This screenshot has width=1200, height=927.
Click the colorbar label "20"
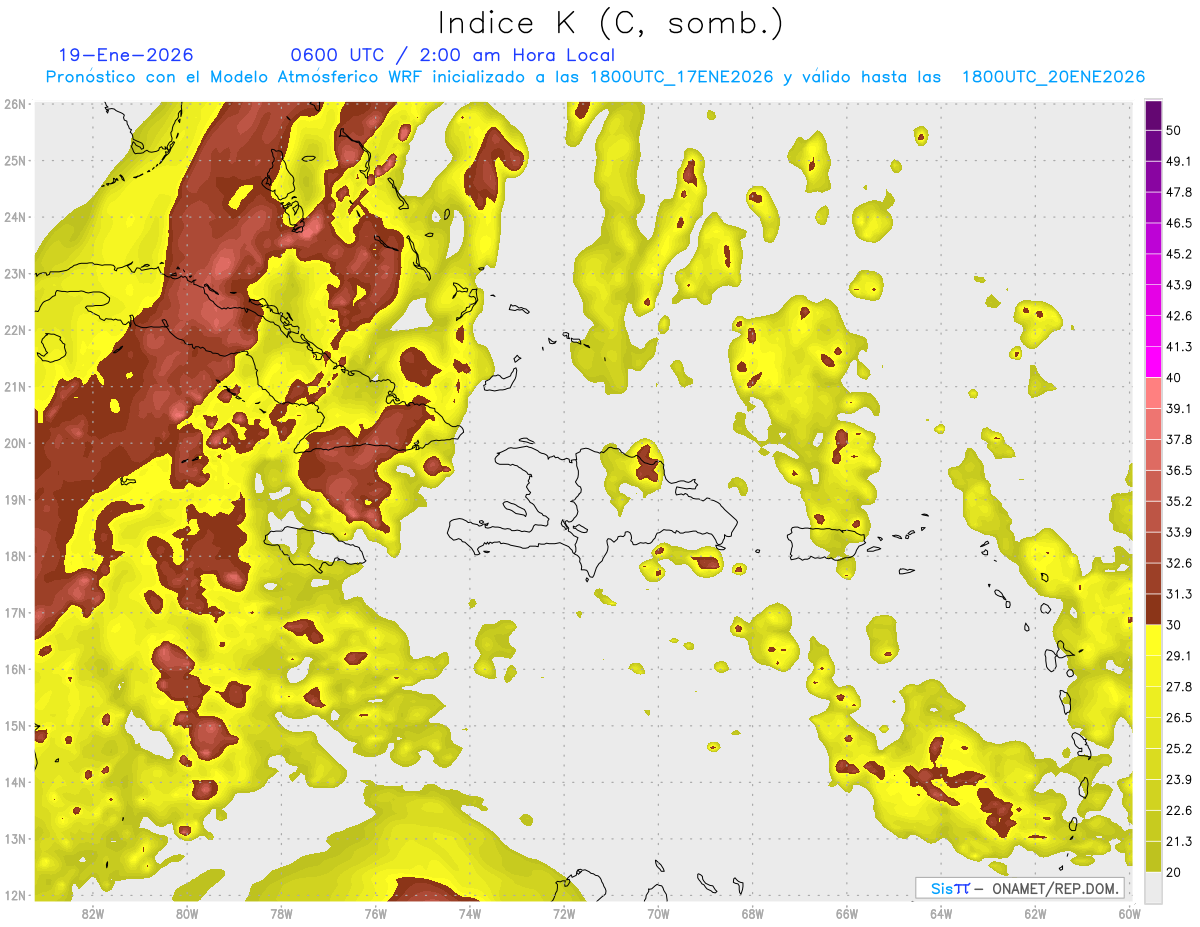click(x=1175, y=873)
